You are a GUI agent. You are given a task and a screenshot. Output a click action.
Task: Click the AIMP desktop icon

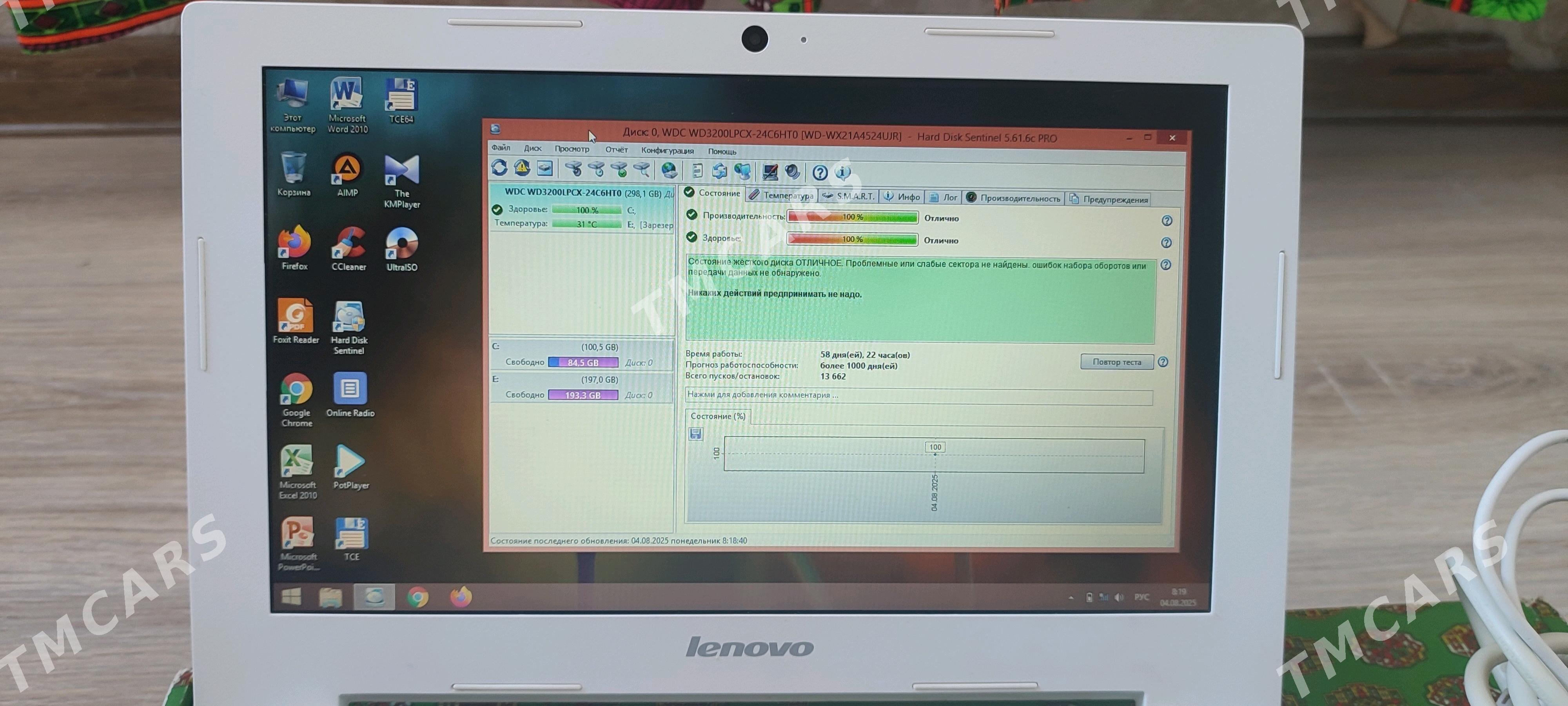click(348, 175)
